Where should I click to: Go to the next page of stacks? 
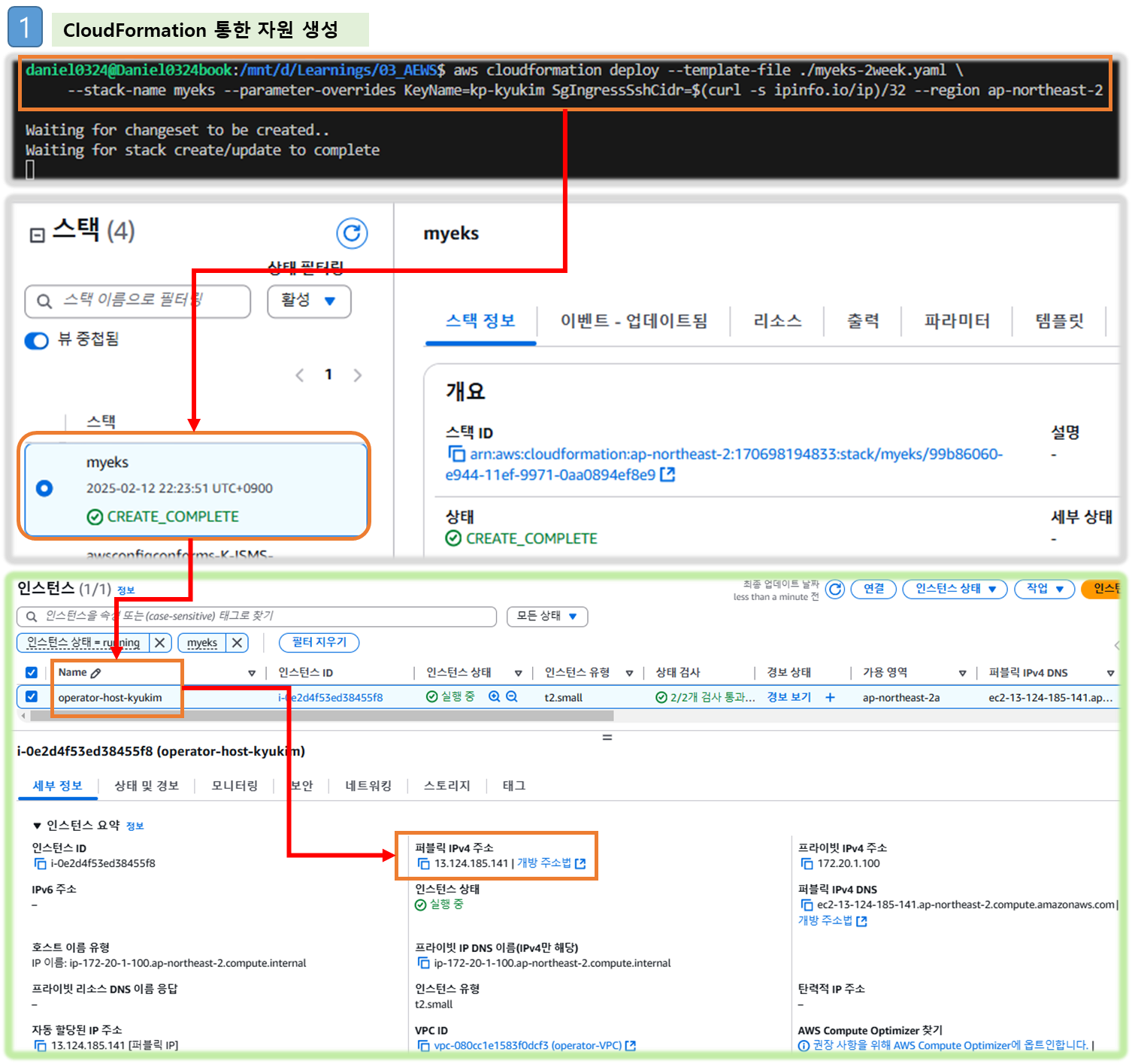tap(358, 374)
